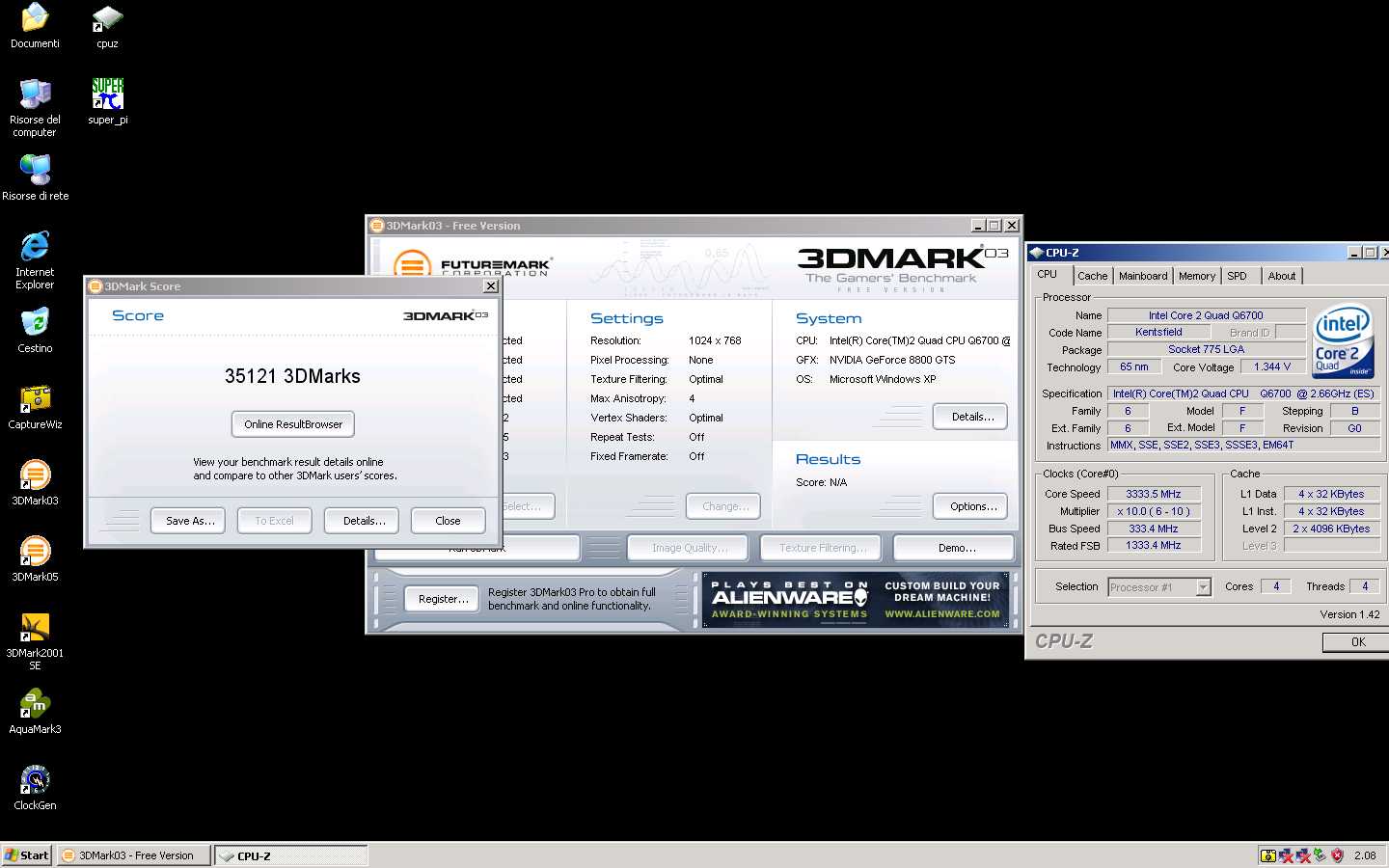Click the Technology value 65 nm
This screenshot has height=868, width=1389.
tap(1133, 366)
